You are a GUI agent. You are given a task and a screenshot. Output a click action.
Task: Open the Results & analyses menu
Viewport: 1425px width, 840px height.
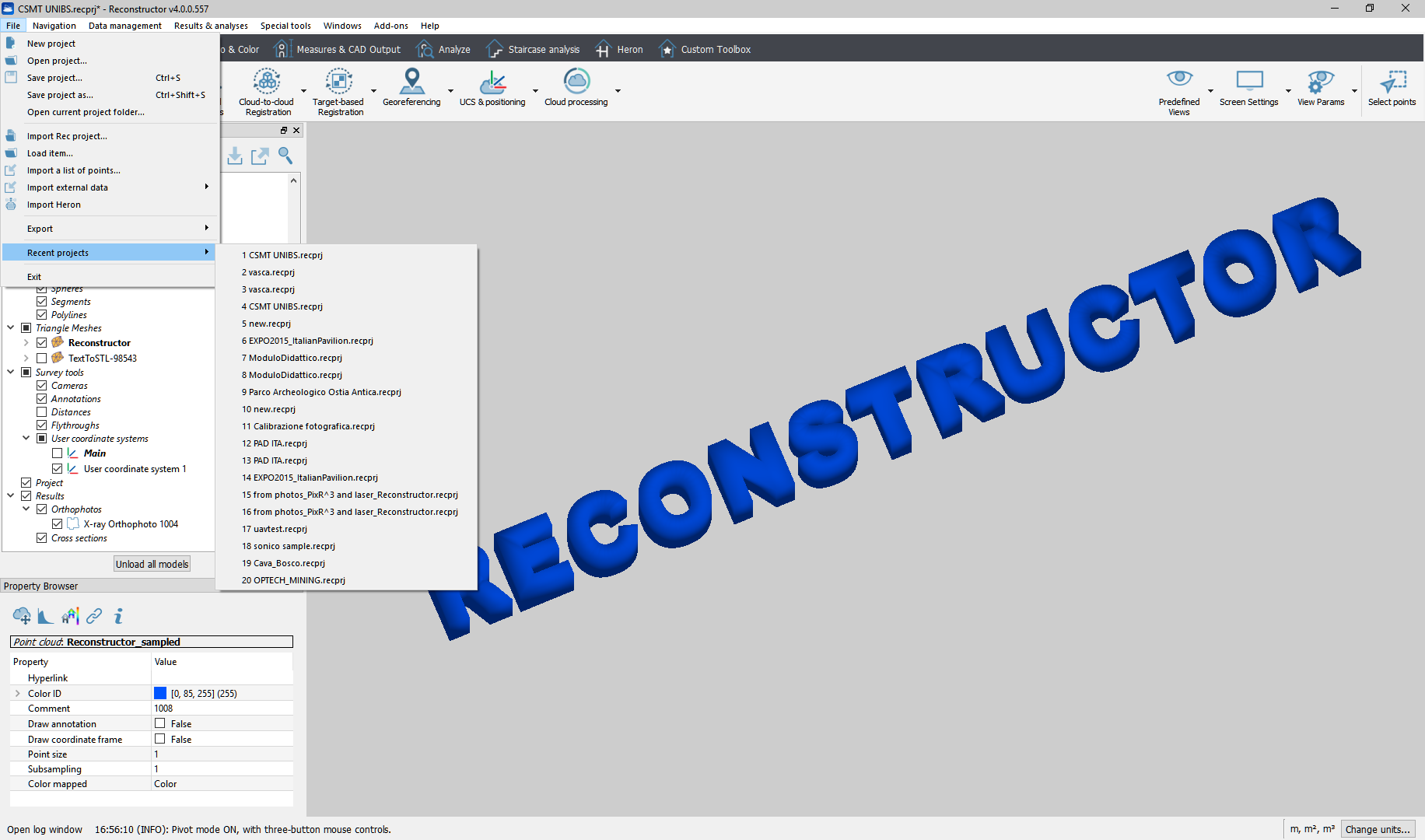tap(211, 26)
